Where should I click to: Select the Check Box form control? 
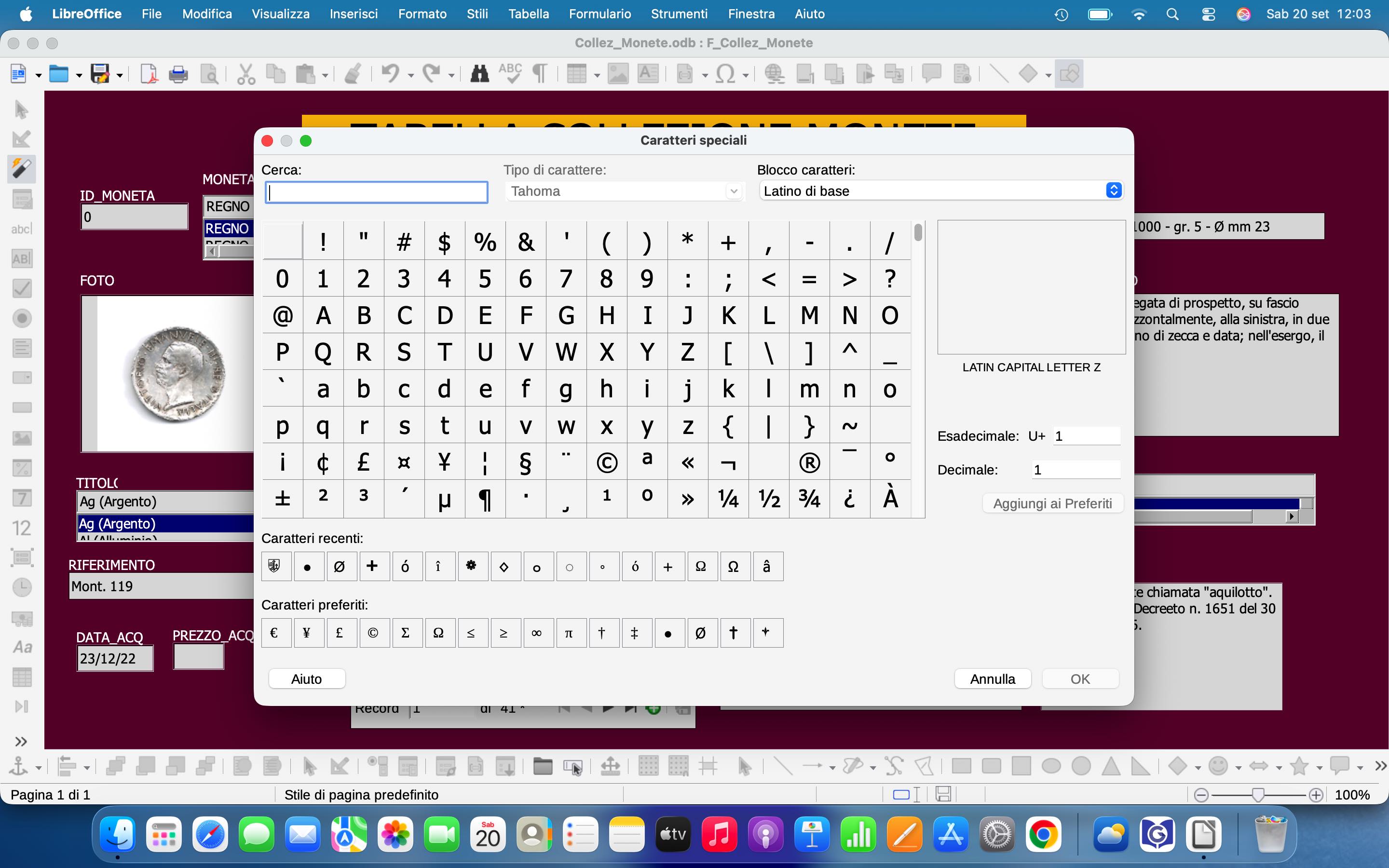pos(22,288)
